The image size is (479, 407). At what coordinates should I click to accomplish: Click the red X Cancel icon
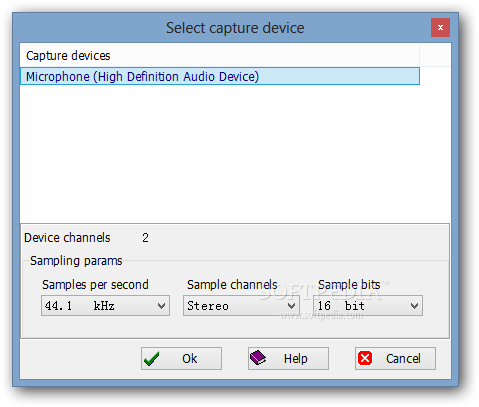[x=365, y=358]
